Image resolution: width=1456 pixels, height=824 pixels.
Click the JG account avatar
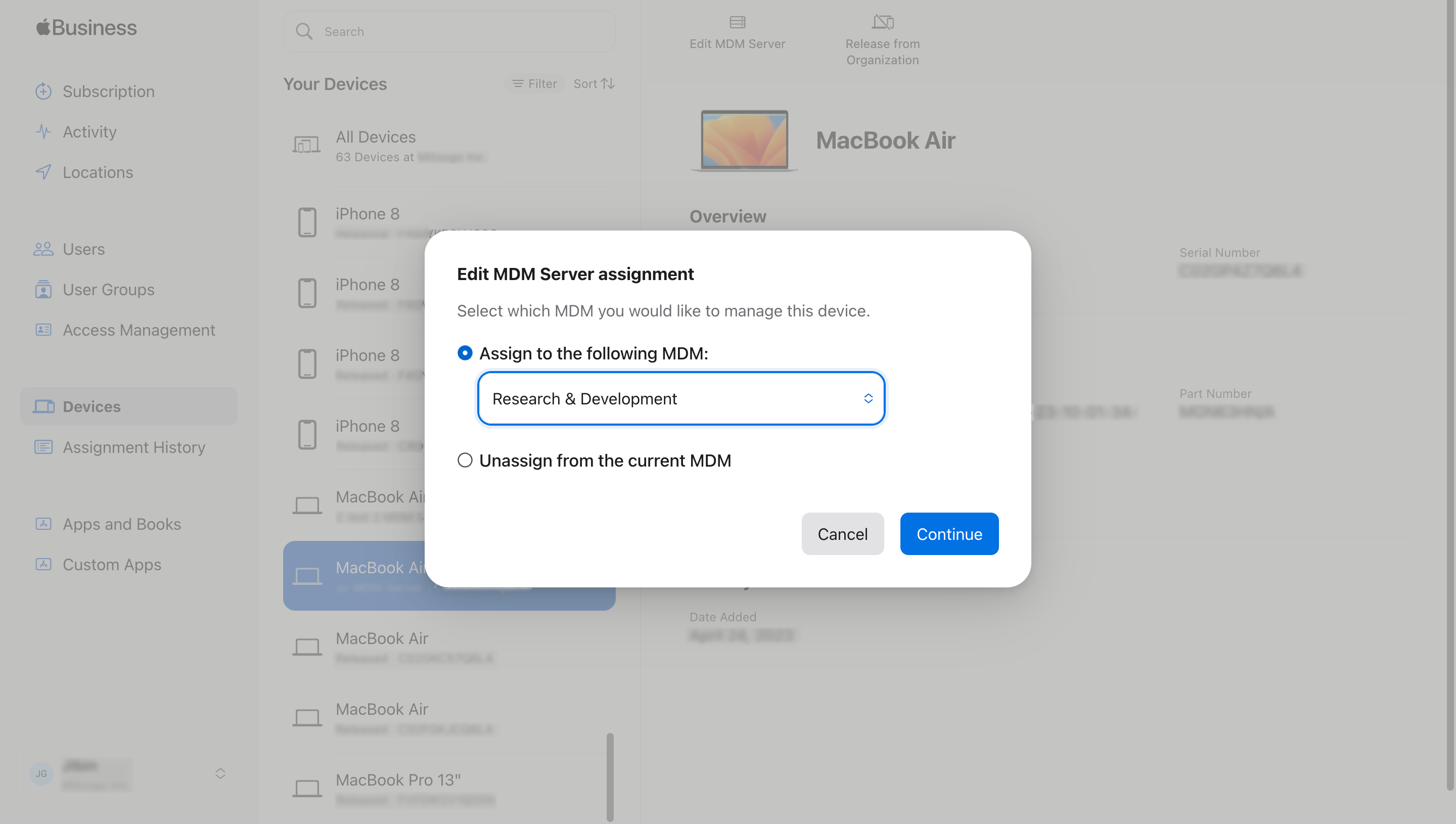41,773
